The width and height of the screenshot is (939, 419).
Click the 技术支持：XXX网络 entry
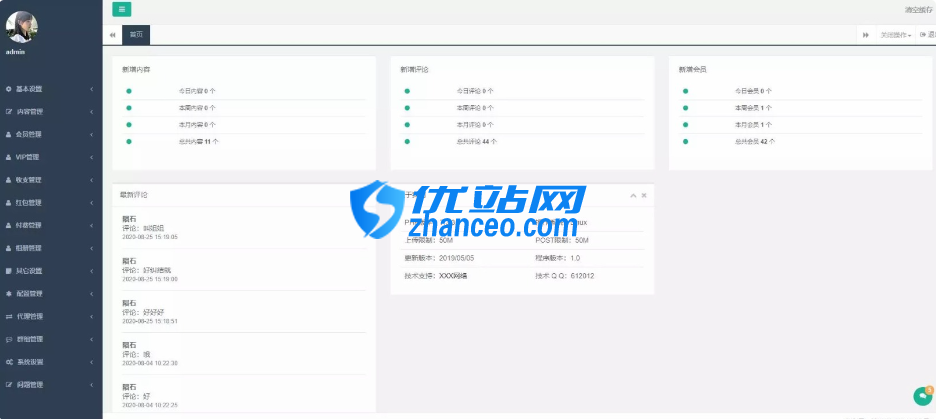(436, 276)
